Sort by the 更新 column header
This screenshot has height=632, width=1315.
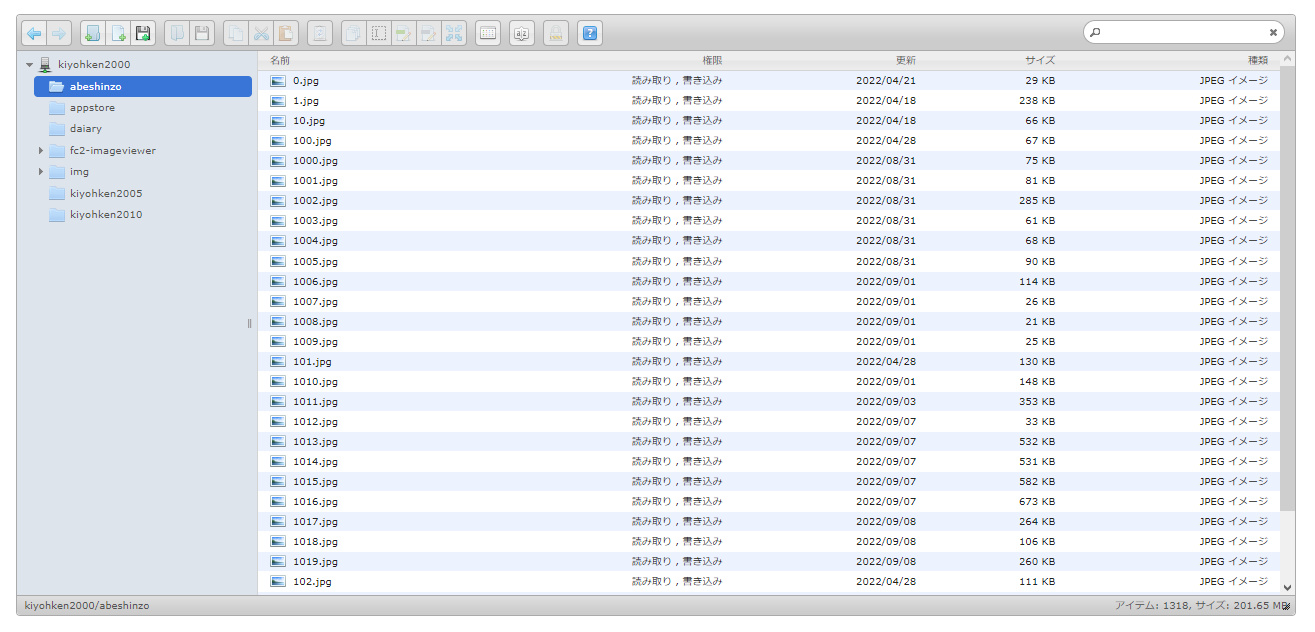[x=905, y=61]
